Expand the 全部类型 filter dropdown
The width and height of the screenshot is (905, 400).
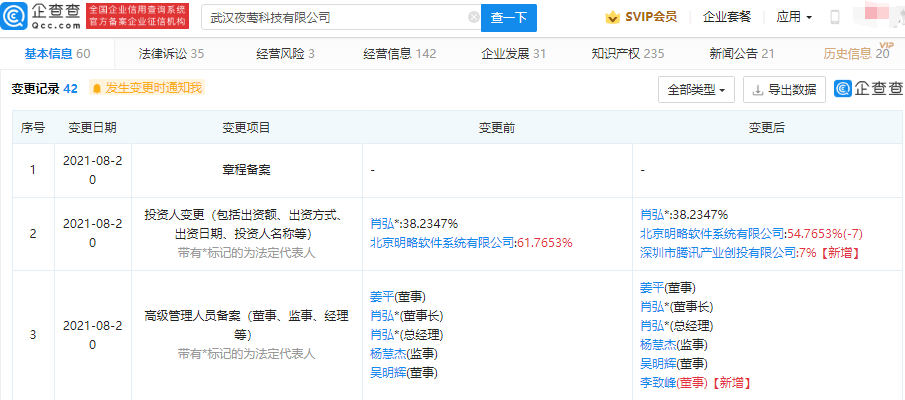[x=696, y=90]
